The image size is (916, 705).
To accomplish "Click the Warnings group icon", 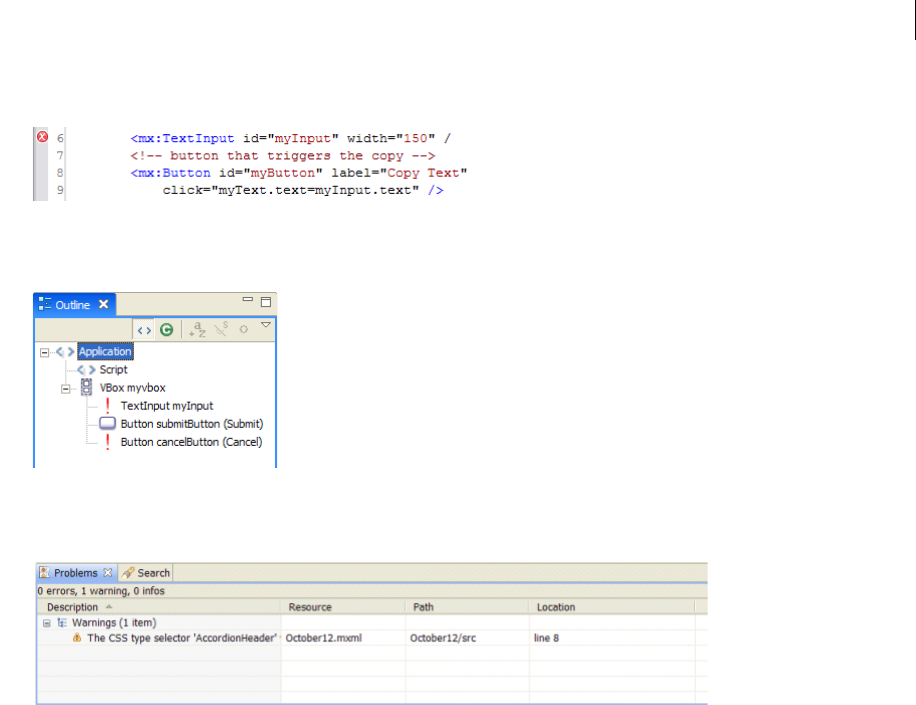I will 61,623.
